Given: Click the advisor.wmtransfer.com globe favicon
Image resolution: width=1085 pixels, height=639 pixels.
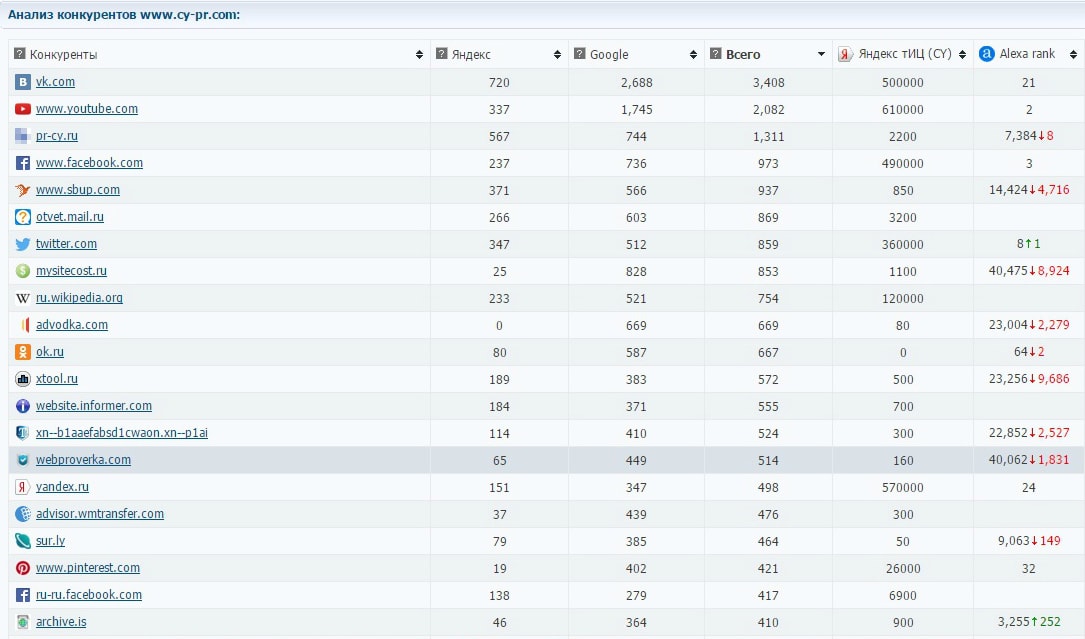Looking at the screenshot, I should (23, 514).
